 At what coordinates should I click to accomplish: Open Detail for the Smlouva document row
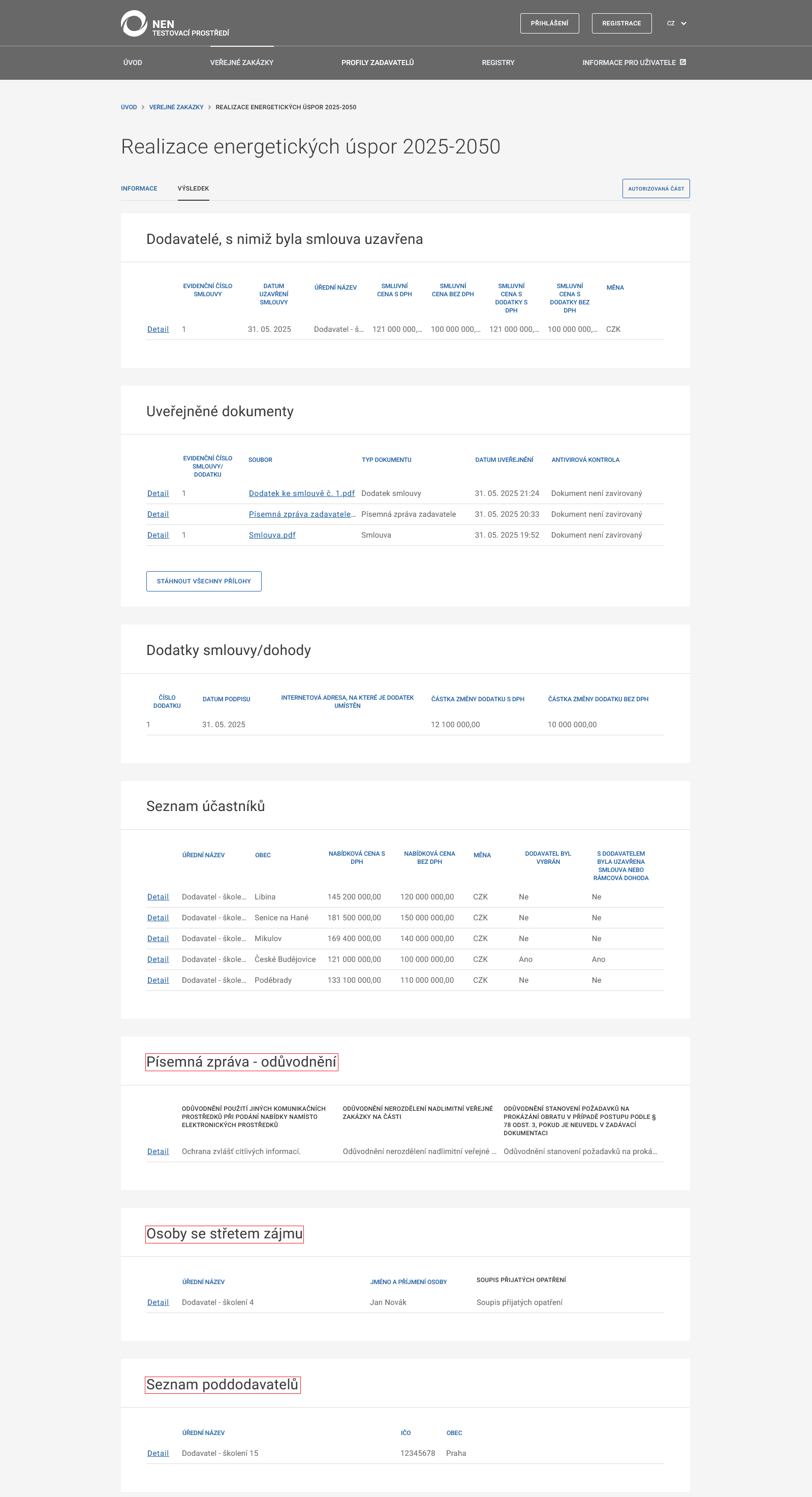[158, 535]
